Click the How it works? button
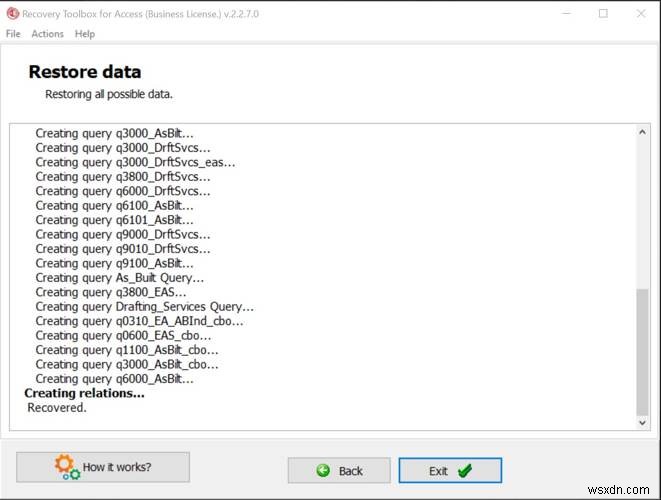661x500 pixels. click(103, 467)
